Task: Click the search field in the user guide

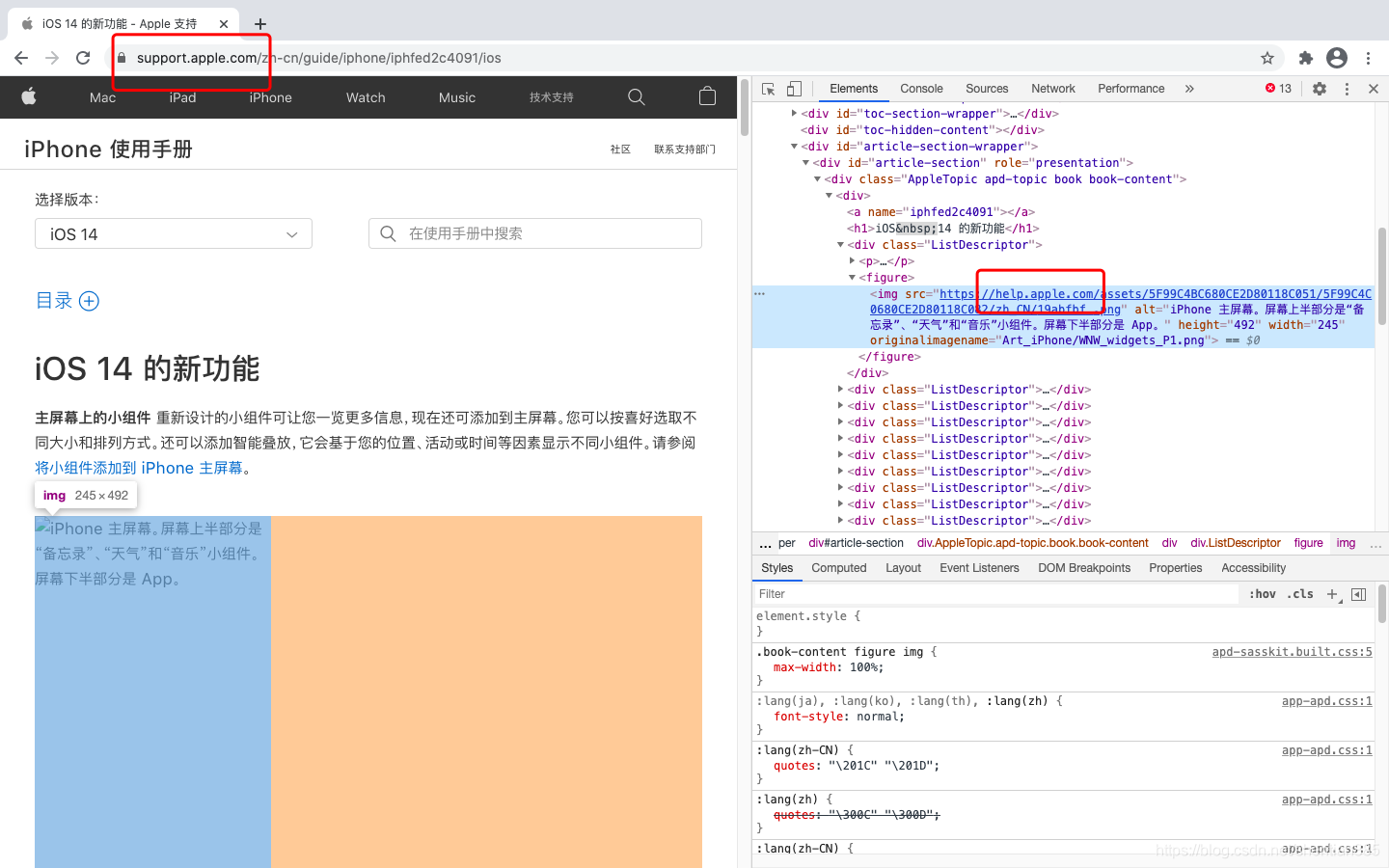Action: click(535, 233)
